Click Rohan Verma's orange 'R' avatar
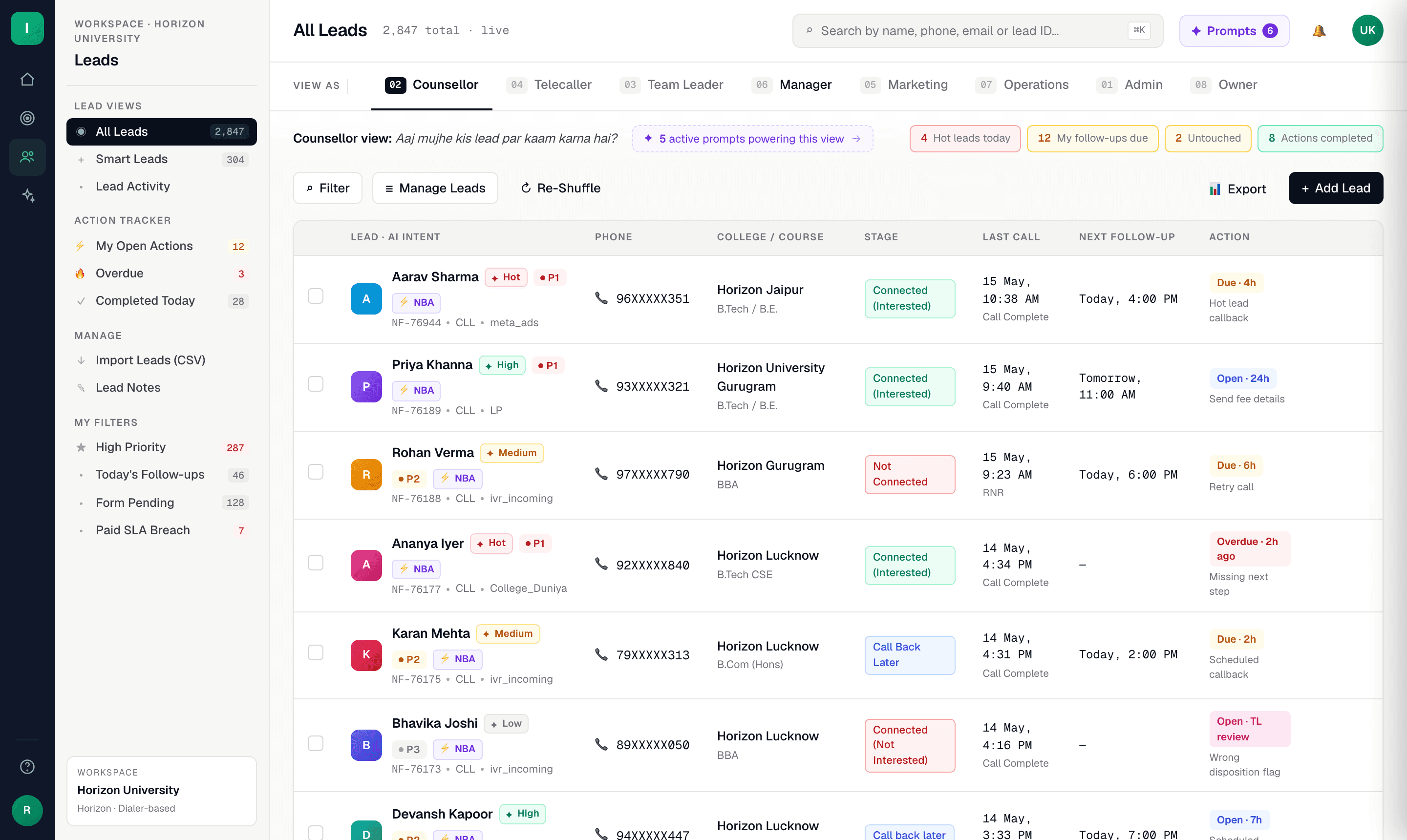Image resolution: width=1407 pixels, height=840 pixels. [x=366, y=474]
